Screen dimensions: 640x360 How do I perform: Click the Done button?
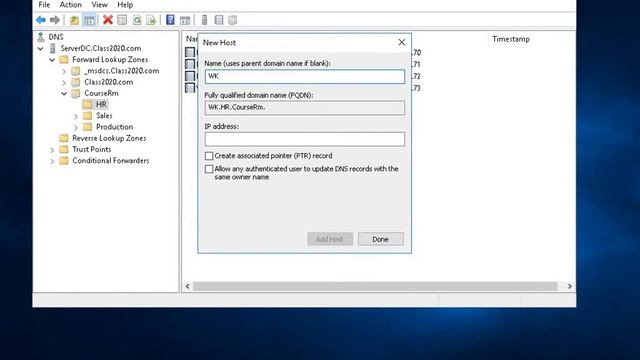(381, 239)
